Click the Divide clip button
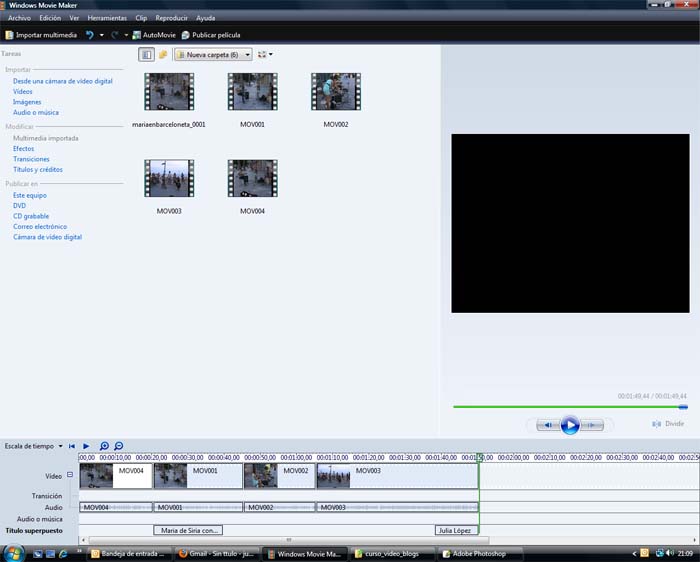Image resolution: width=700 pixels, height=562 pixels. coord(668,424)
